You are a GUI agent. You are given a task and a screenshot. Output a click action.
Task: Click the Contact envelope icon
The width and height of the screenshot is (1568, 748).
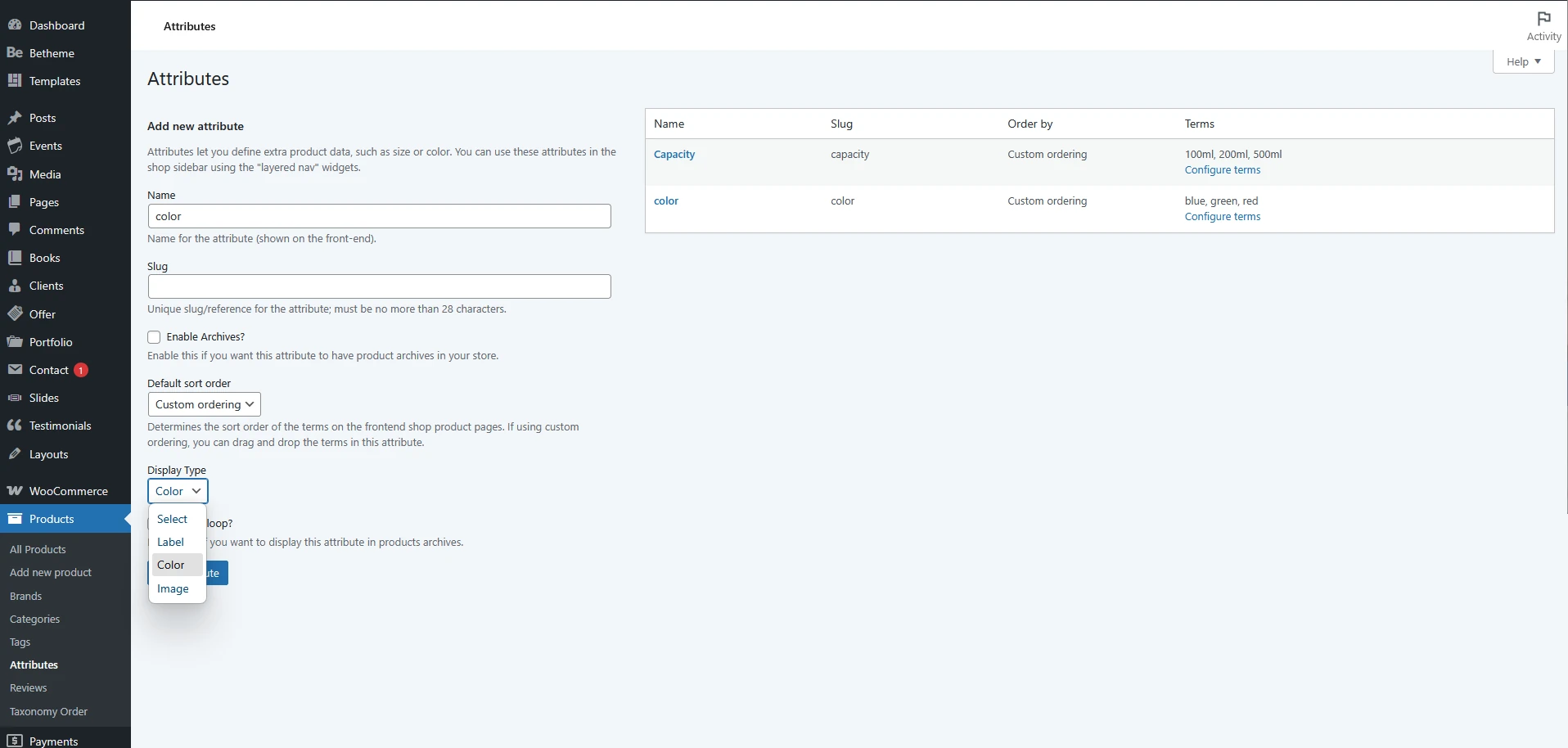15,370
